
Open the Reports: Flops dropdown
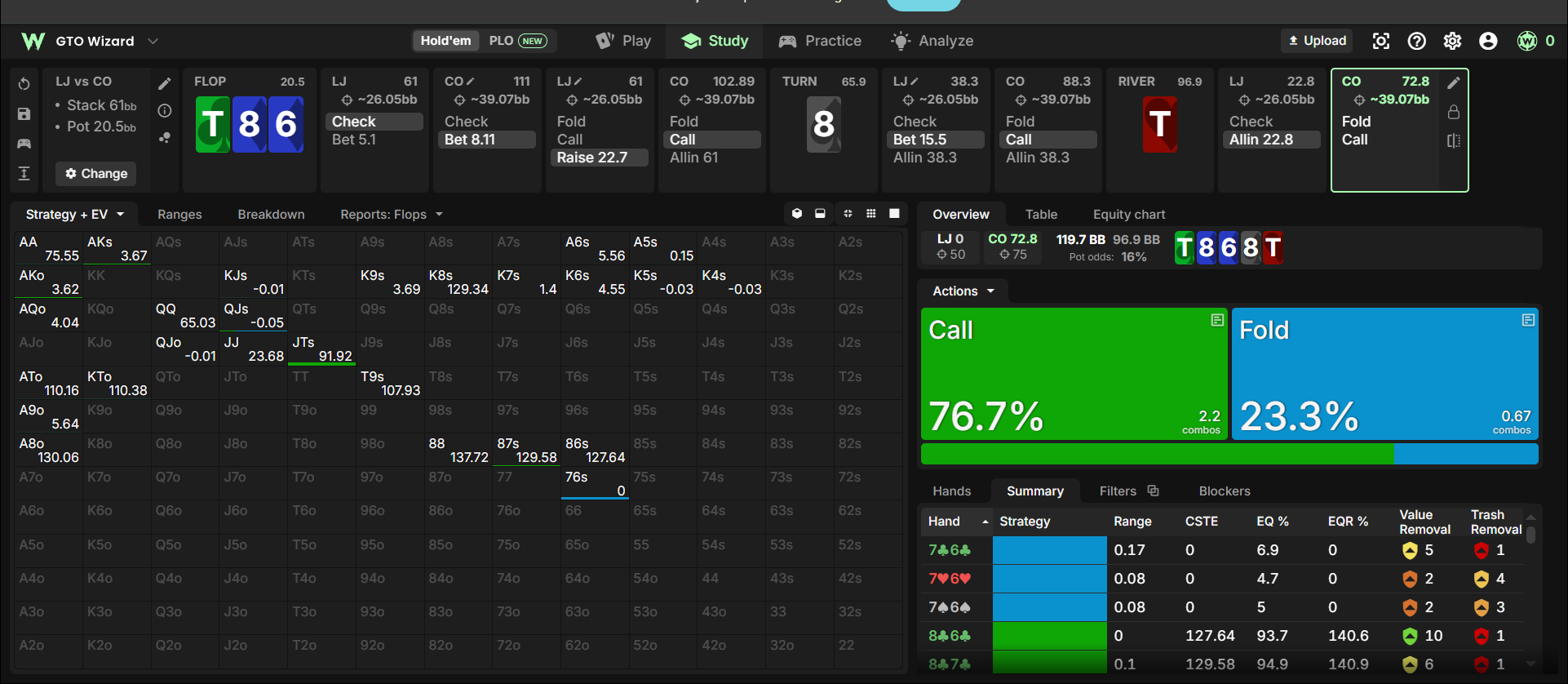(x=392, y=214)
